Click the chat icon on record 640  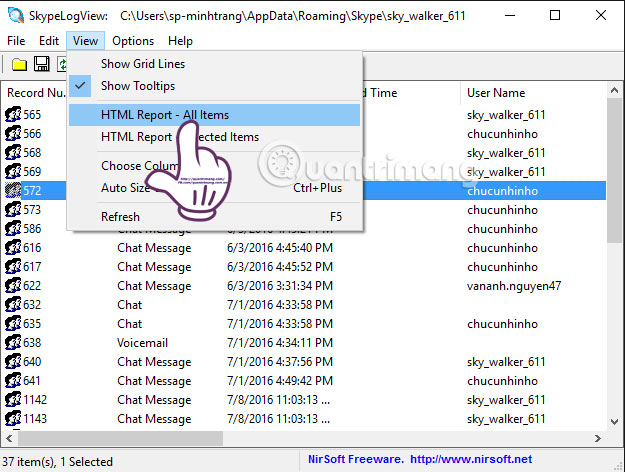13,362
